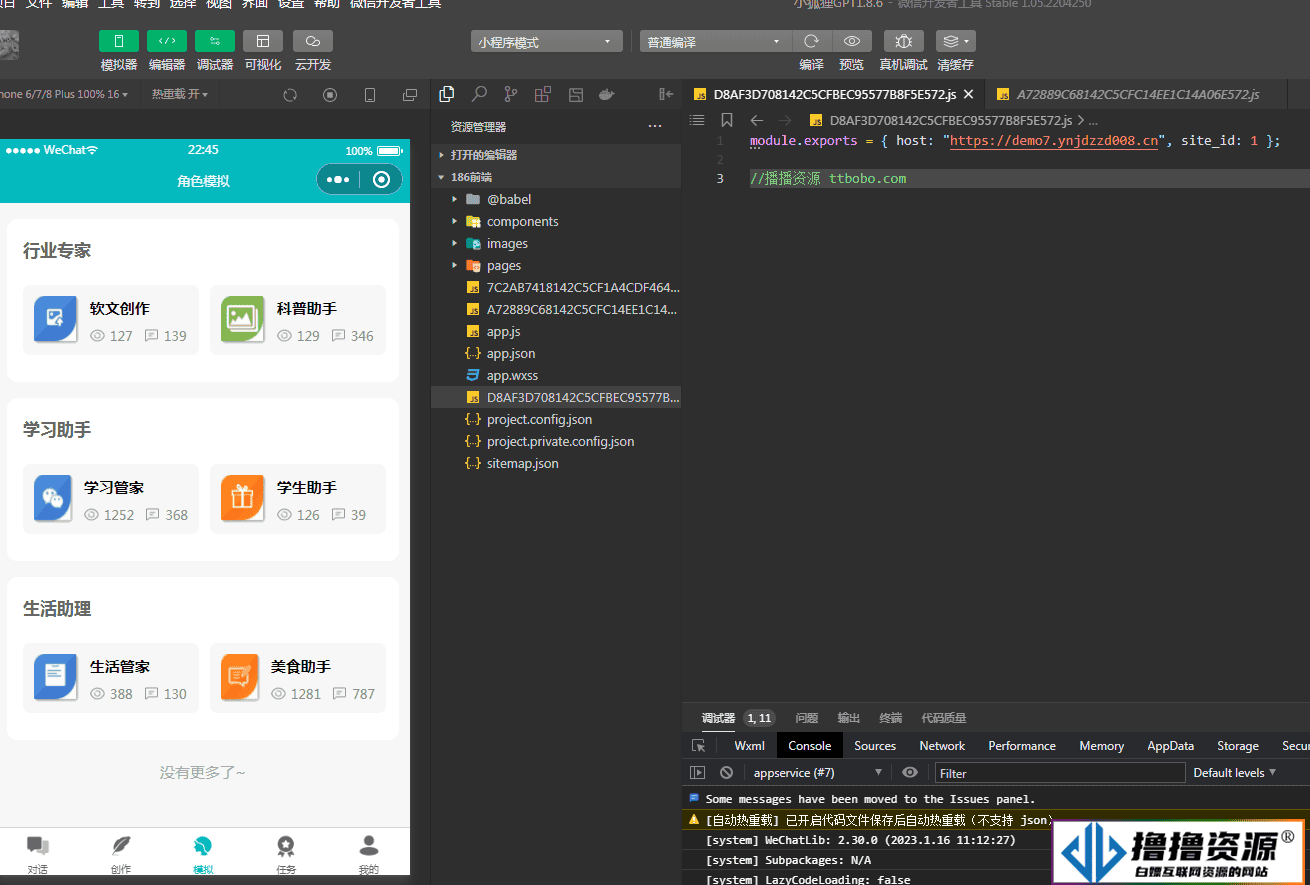This screenshot has height=885, width=1310.
Task: Click the editor bookmark icon
Action: [727, 120]
